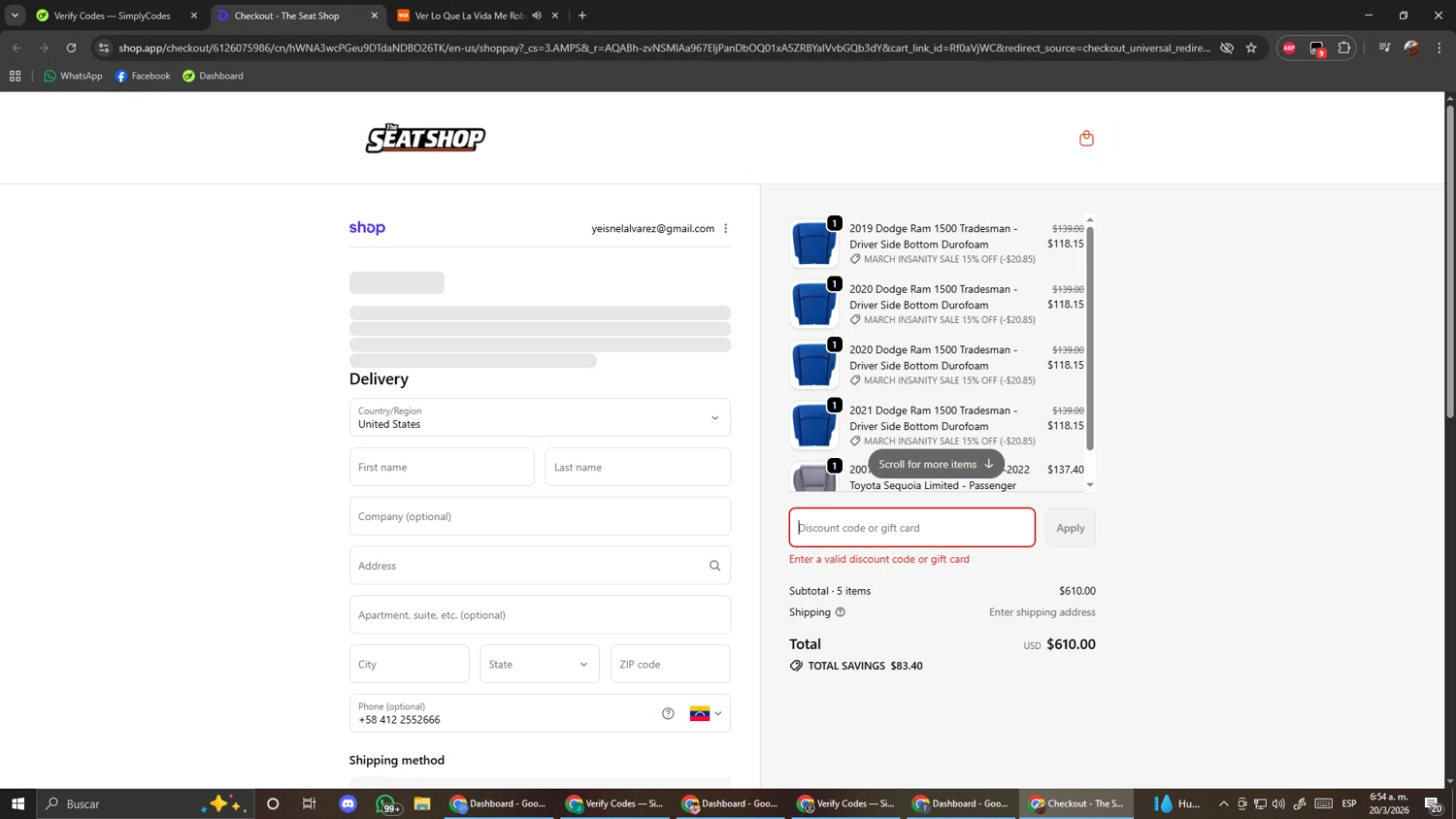1456x819 pixels.
Task: Click Windows taskbar Buscar search box
Action: pos(146,803)
